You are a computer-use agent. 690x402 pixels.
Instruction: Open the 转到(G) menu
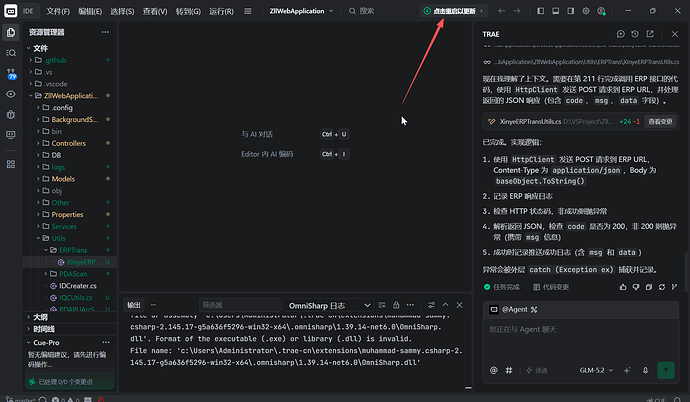click(188, 11)
